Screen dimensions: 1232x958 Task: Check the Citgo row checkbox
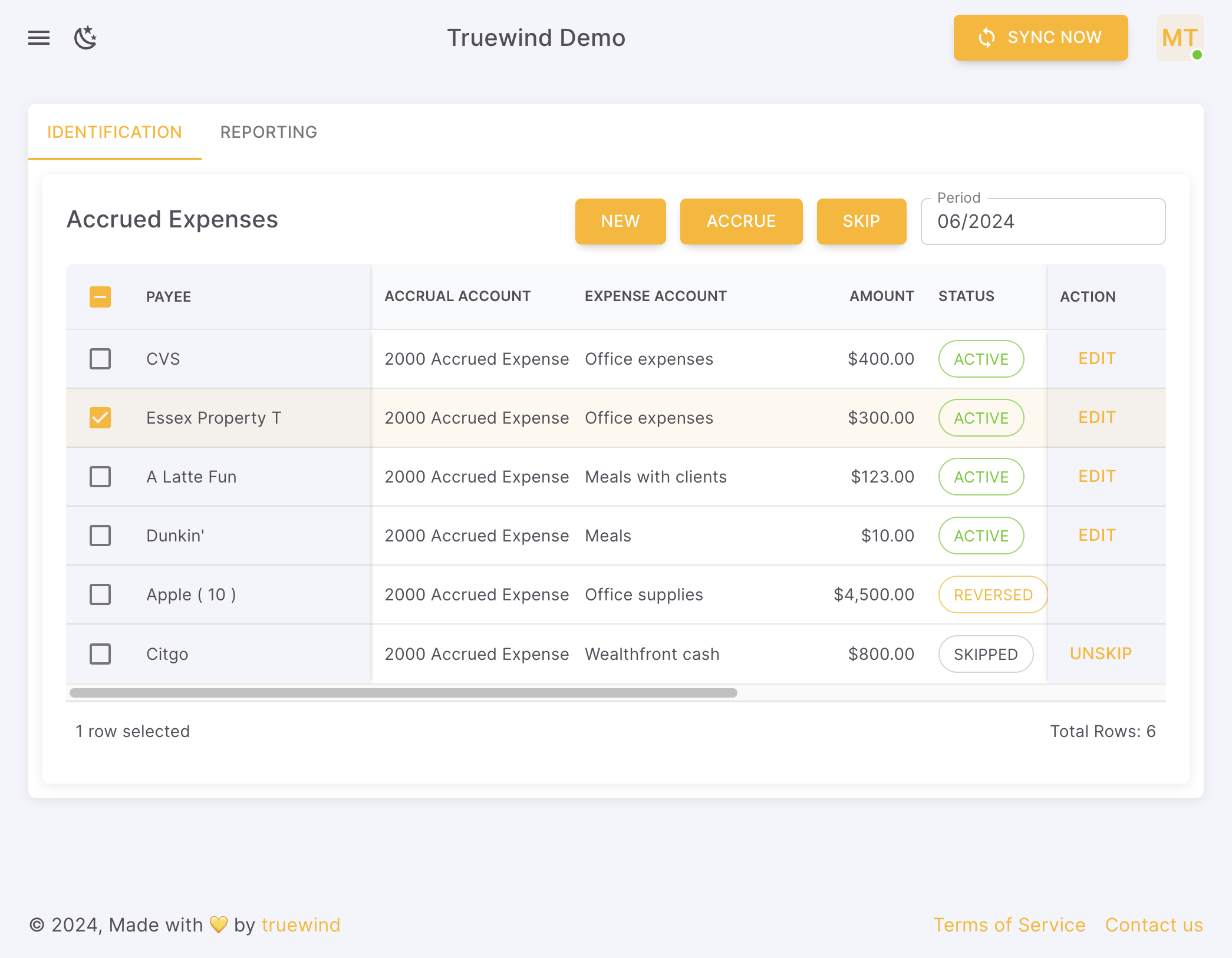pyautogui.click(x=100, y=654)
